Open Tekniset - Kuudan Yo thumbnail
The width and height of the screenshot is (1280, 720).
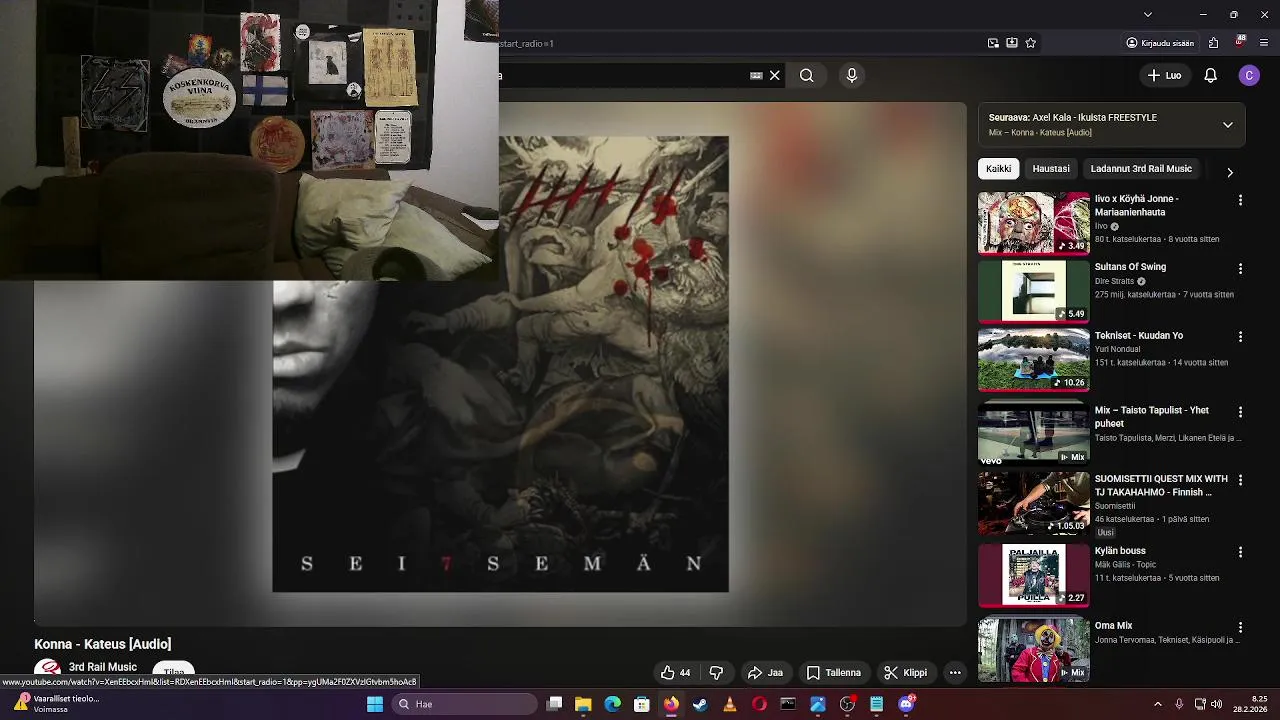pos(1033,360)
